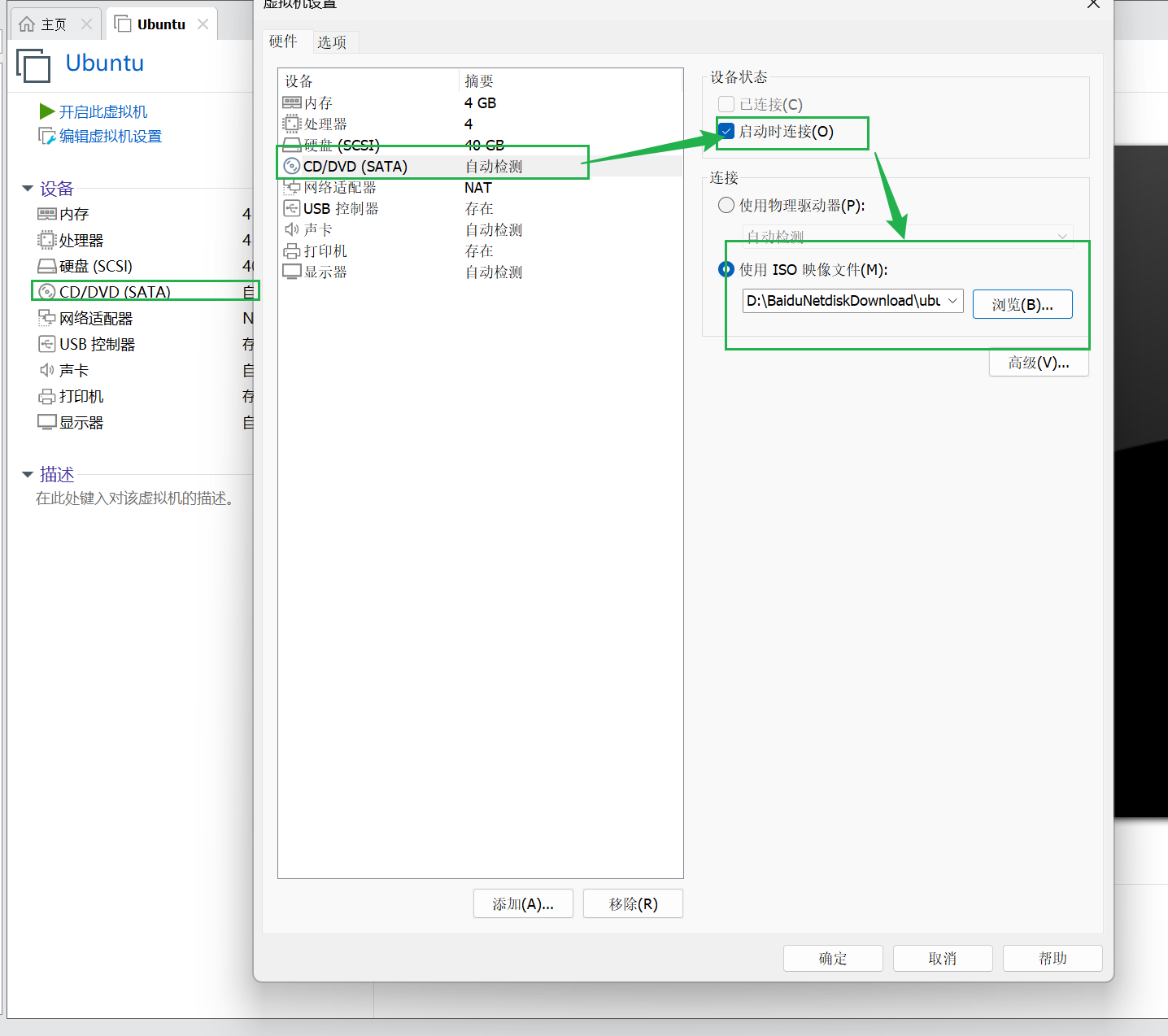The width and height of the screenshot is (1168, 1036).
Task: Click 网络适配器 icon in sidebar
Action: coord(47,318)
